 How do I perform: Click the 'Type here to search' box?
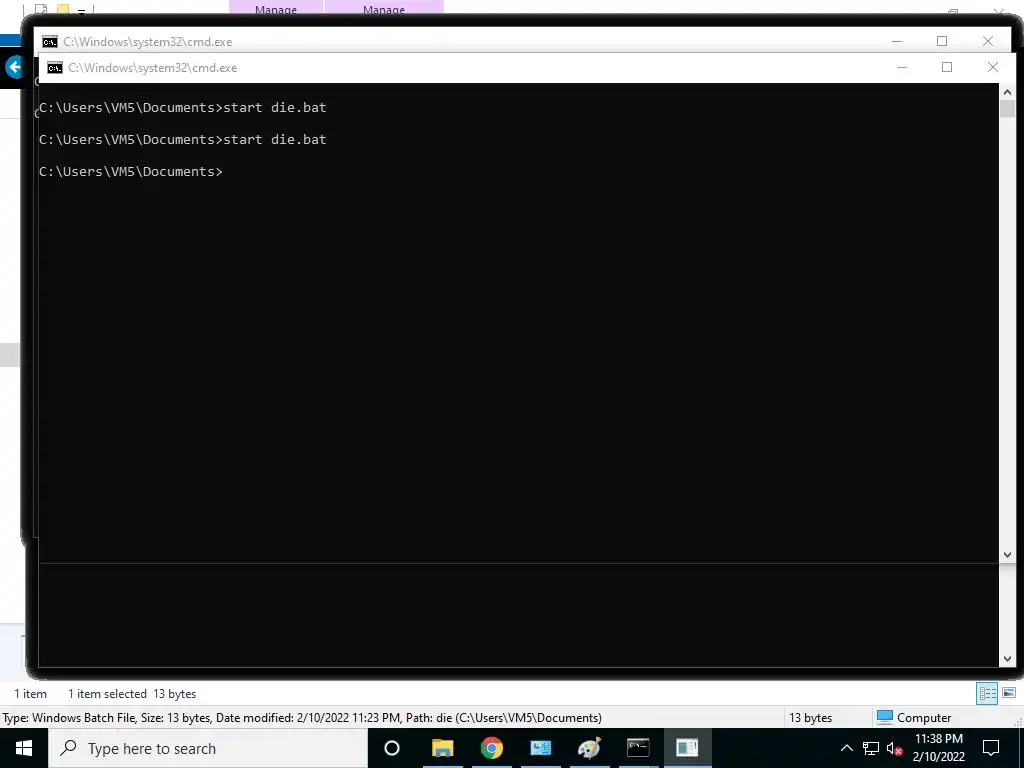pos(208,748)
